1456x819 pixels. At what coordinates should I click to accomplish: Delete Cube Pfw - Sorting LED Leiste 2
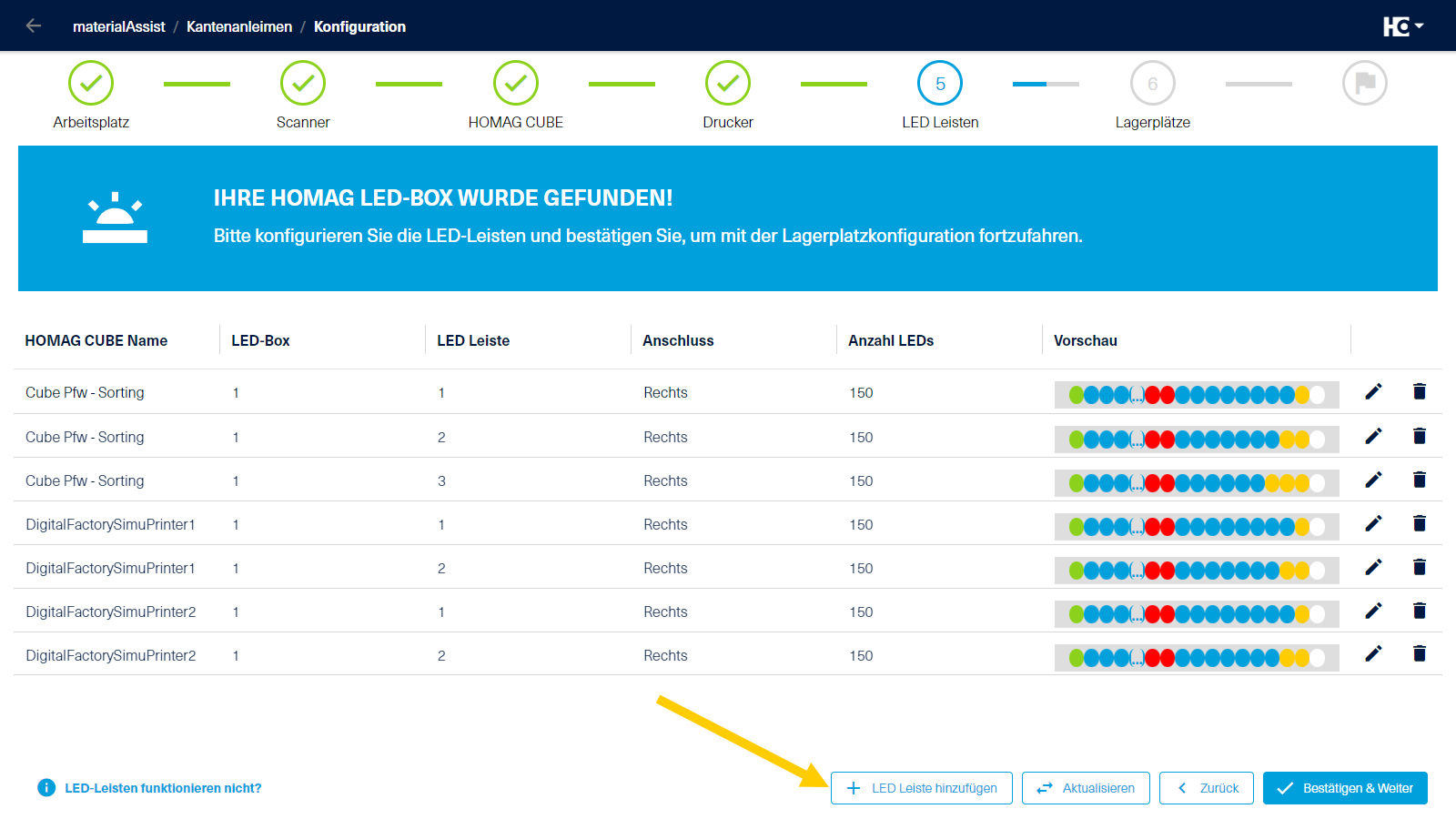click(1419, 436)
